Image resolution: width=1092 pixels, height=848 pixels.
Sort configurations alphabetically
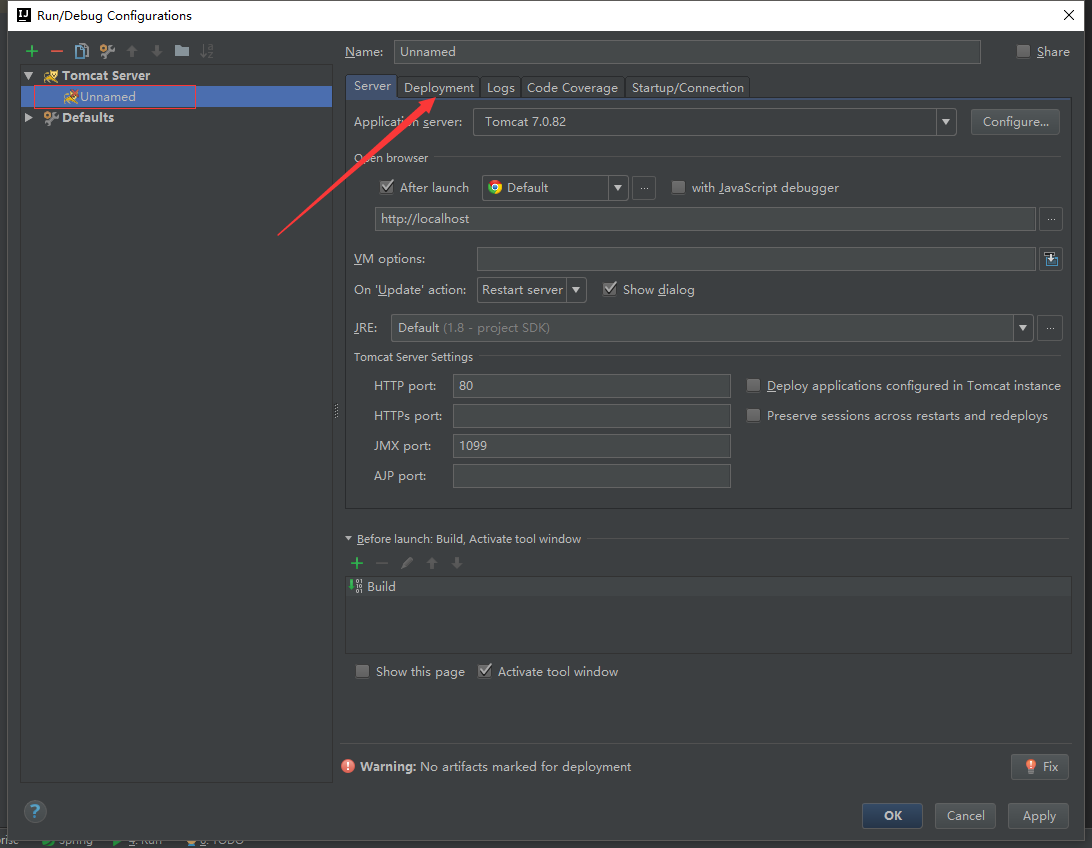(x=207, y=51)
